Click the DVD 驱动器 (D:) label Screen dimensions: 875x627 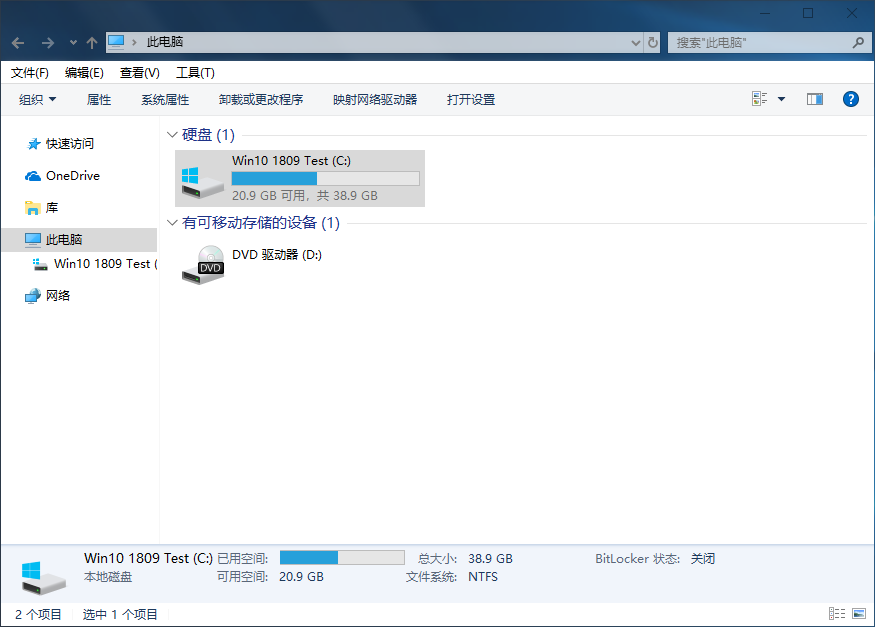[x=277, y=255]
